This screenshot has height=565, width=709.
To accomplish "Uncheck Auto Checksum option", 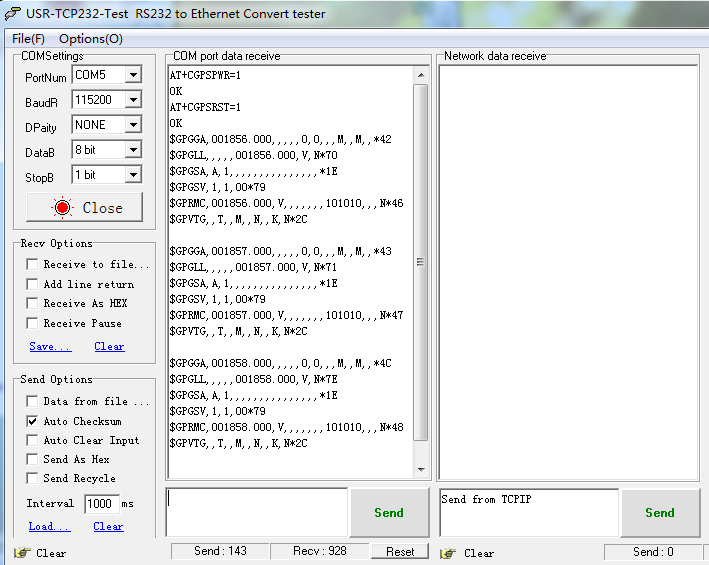I will coord(32,421).
